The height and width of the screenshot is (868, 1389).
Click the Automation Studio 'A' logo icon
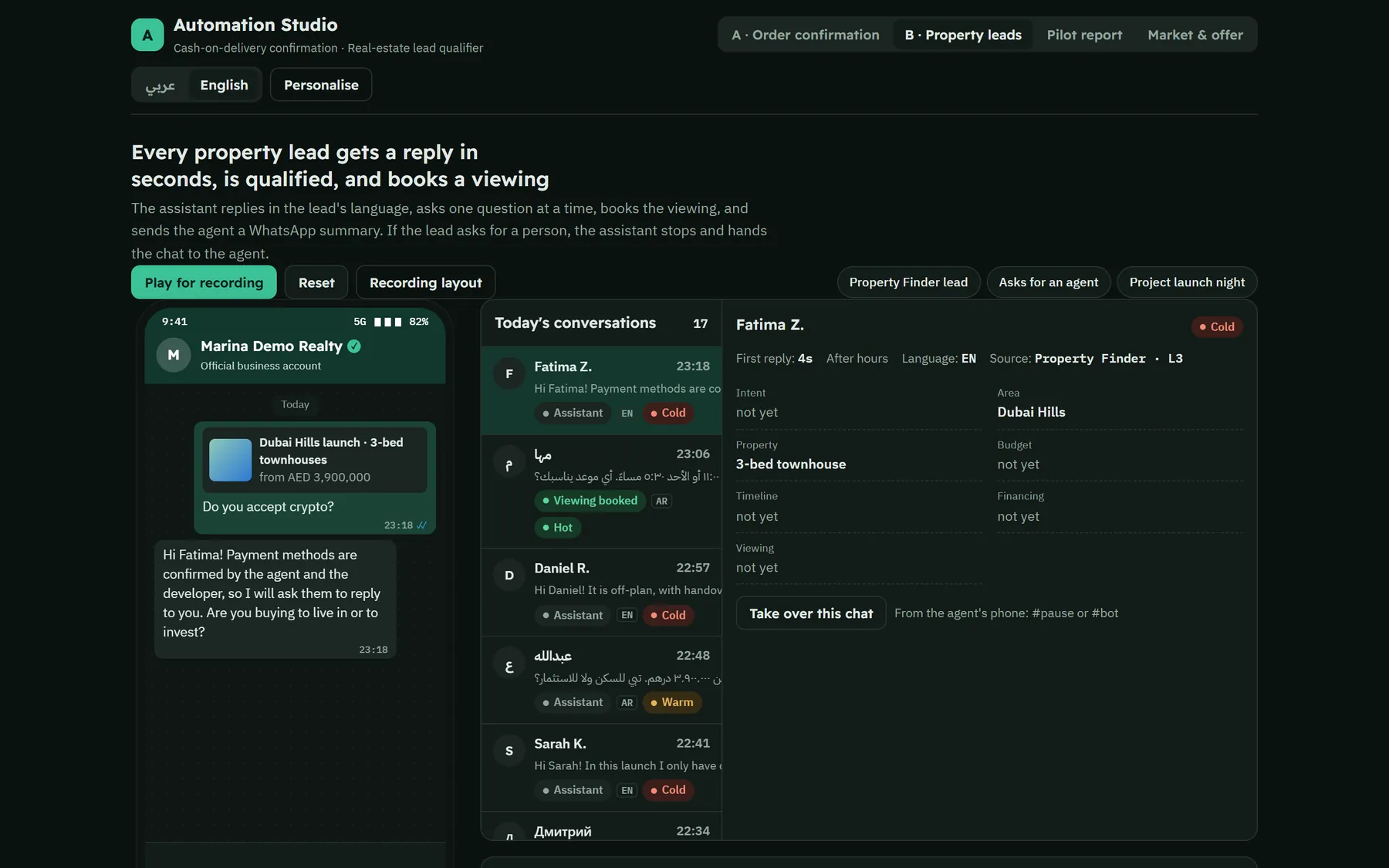[147, 35]
